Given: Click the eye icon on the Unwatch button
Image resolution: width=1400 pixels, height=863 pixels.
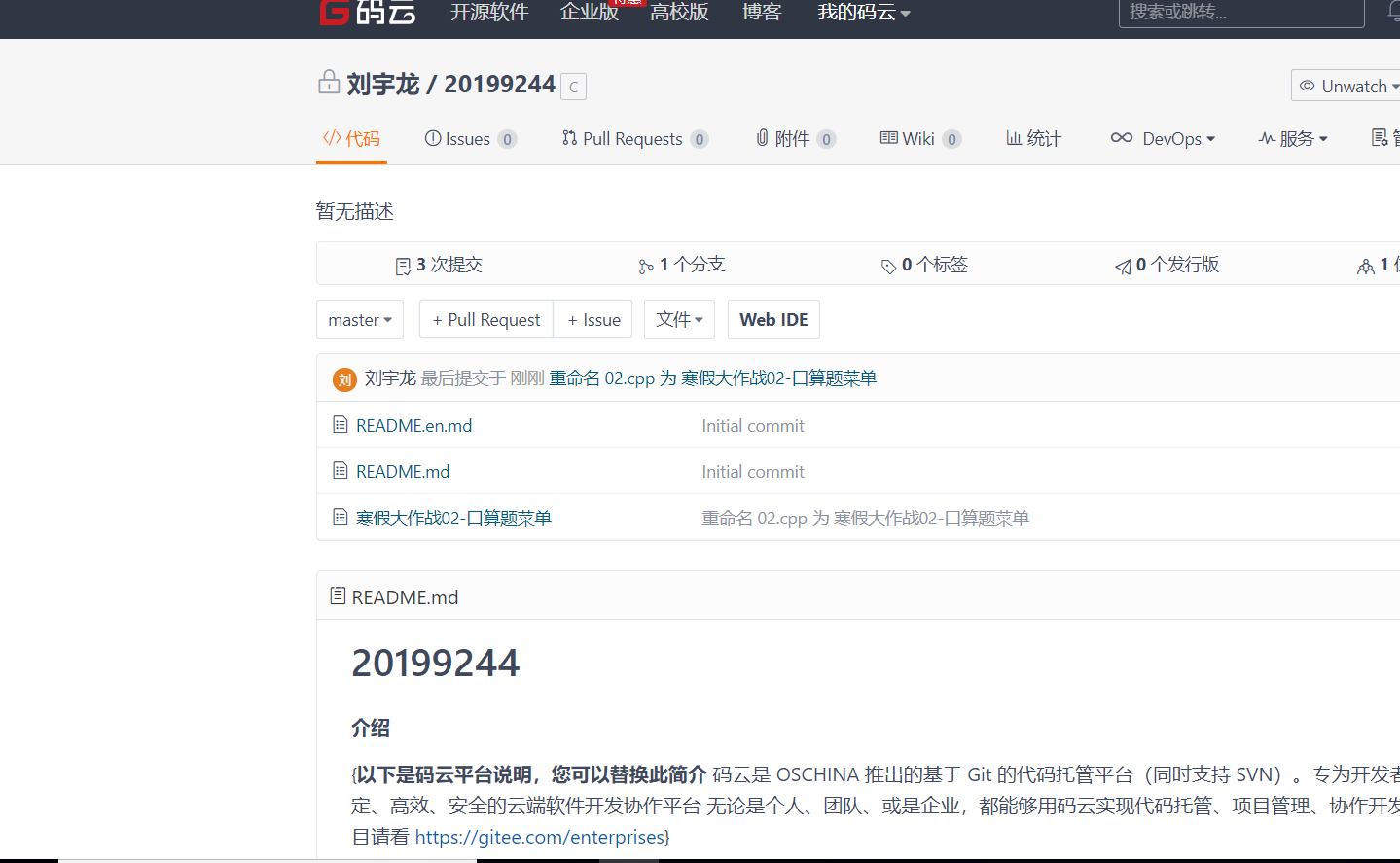Looking at the screenshot, I should pos(1308,86).
